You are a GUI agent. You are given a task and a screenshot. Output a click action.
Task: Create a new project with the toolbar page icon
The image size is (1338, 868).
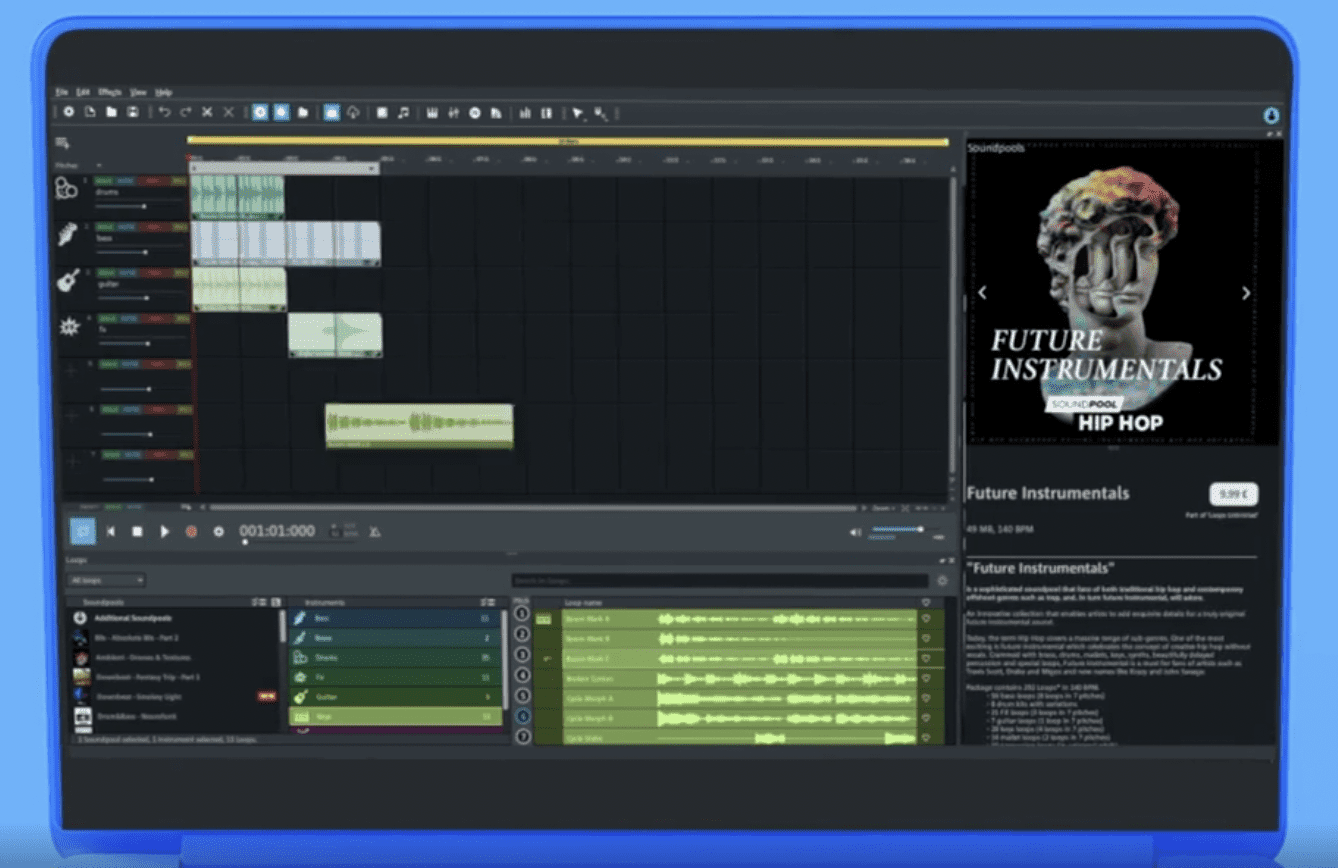90,113
